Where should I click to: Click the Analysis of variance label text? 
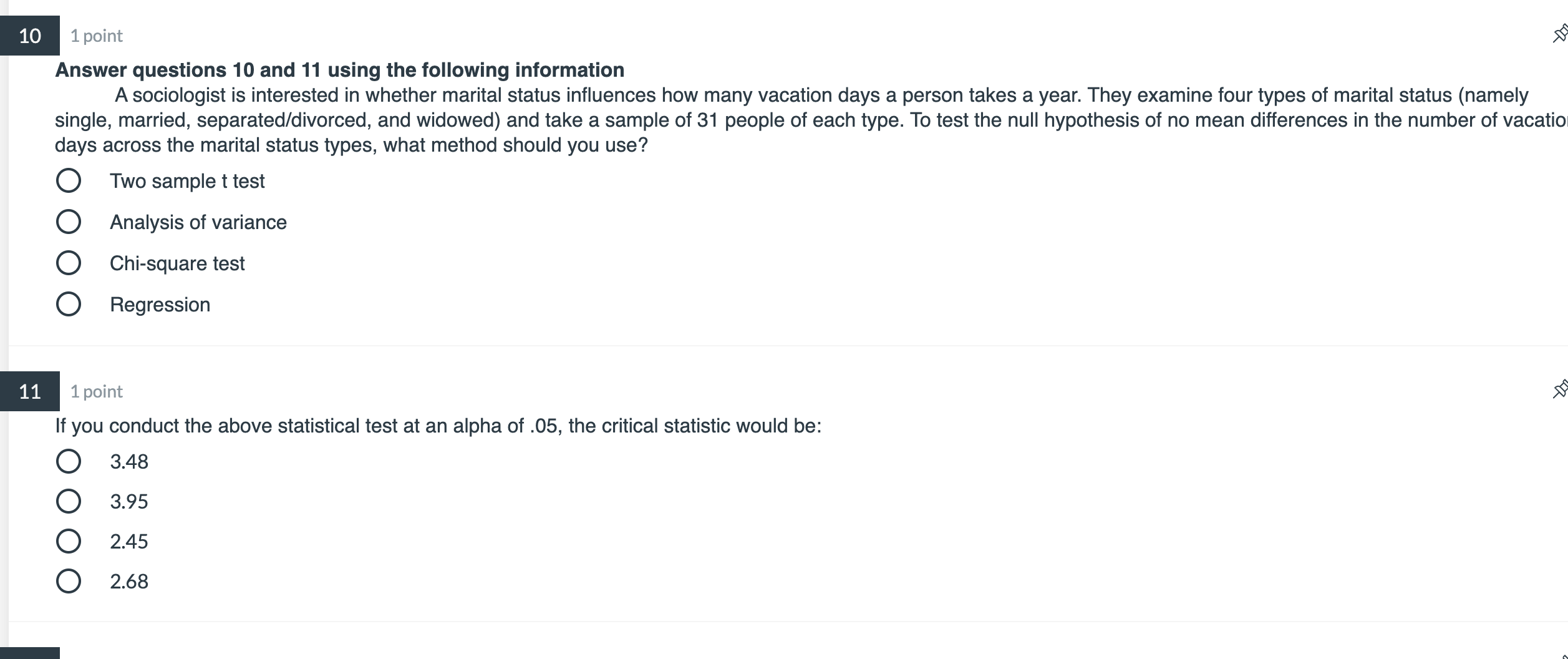[x=198, y=222]
